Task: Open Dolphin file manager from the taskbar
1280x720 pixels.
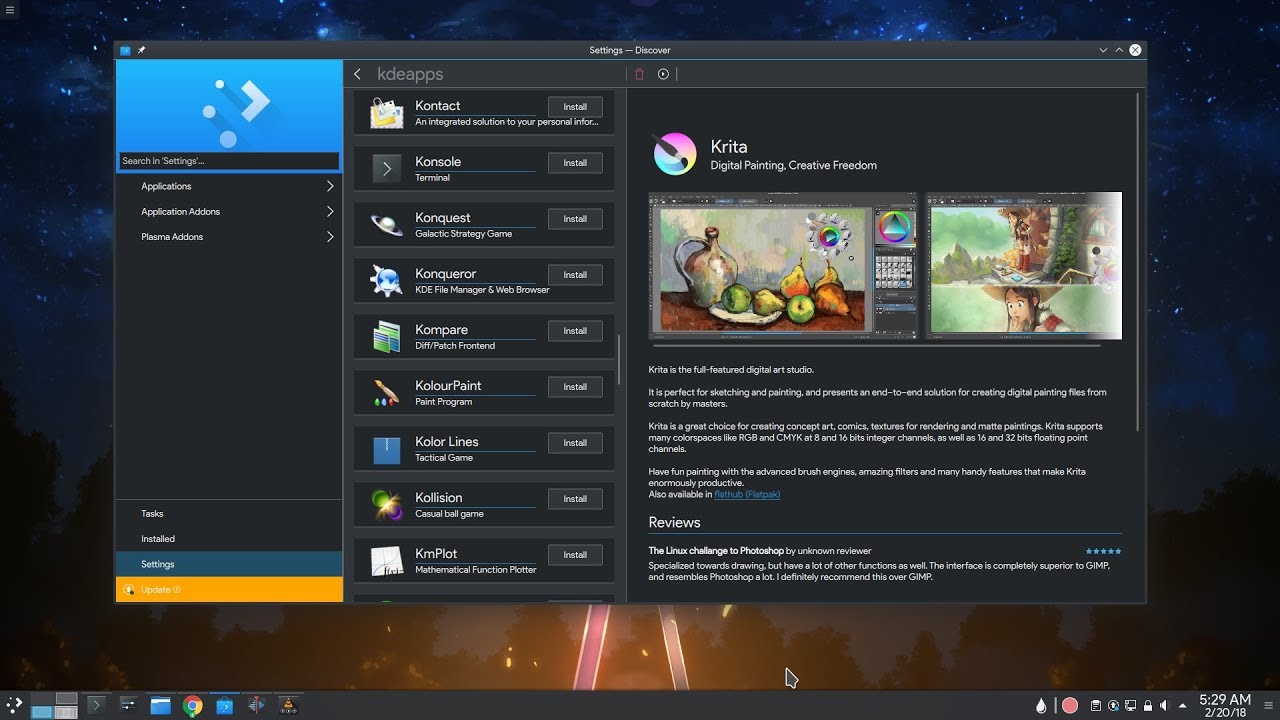Action: pyautogui.click(x=160, y=705)
